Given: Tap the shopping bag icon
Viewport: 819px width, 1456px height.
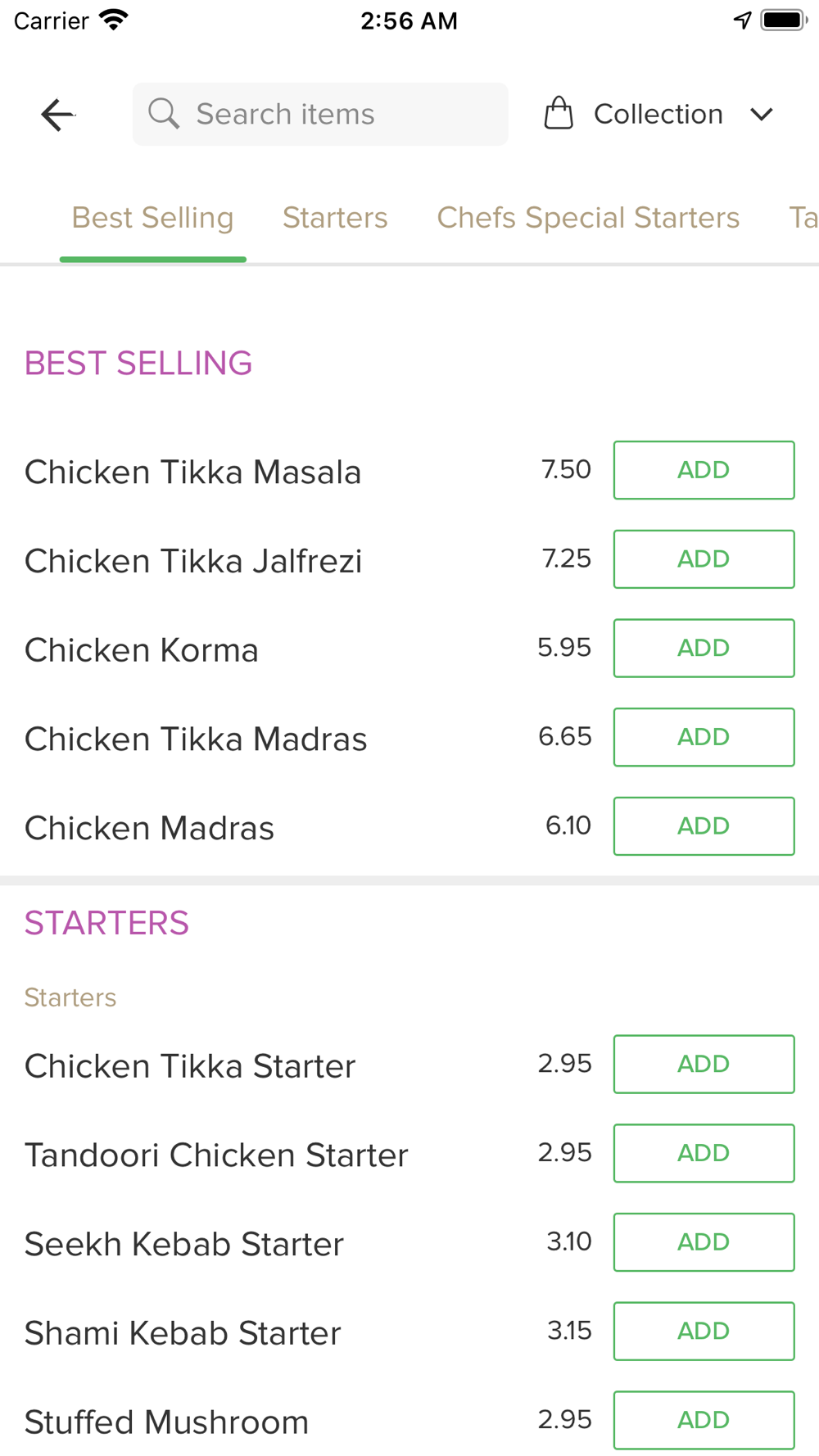Looking at the screenshot, I should [x=559, y=114].
